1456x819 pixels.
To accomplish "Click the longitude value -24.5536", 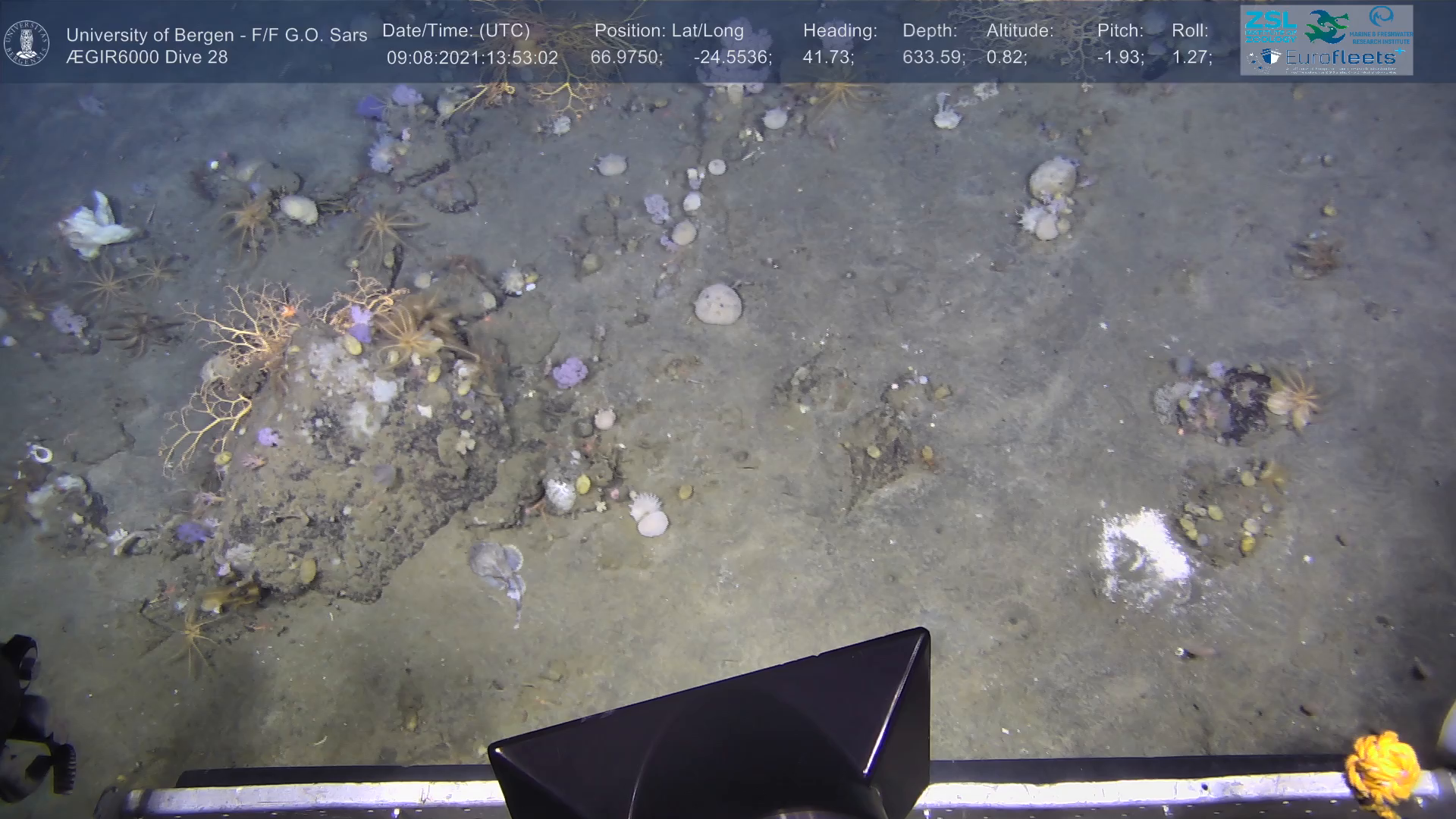I will [732, 58].
